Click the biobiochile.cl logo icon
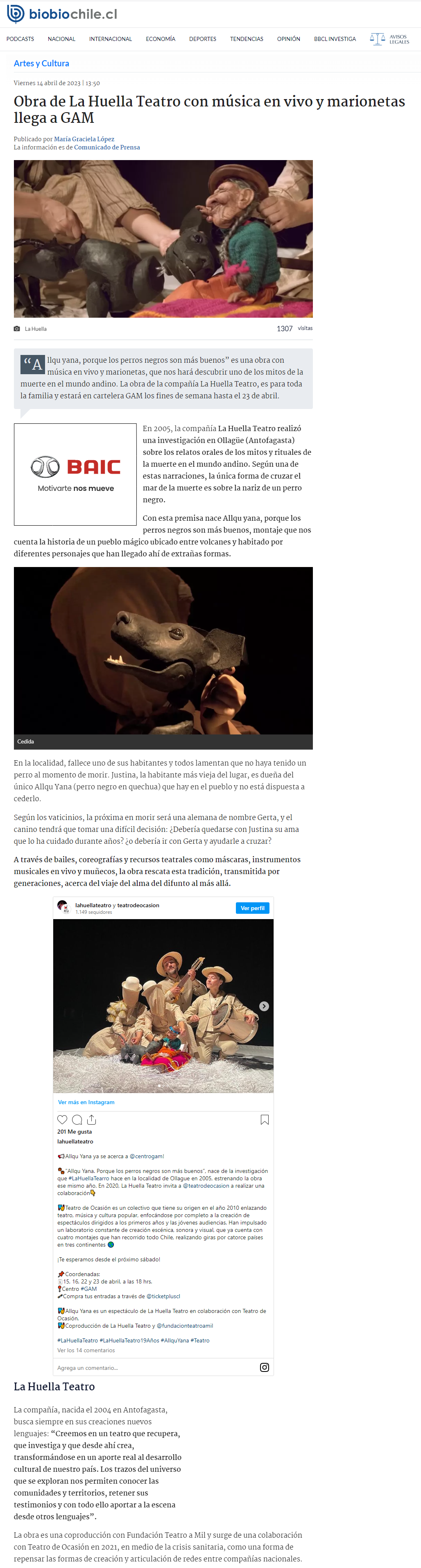 point(16,14)
